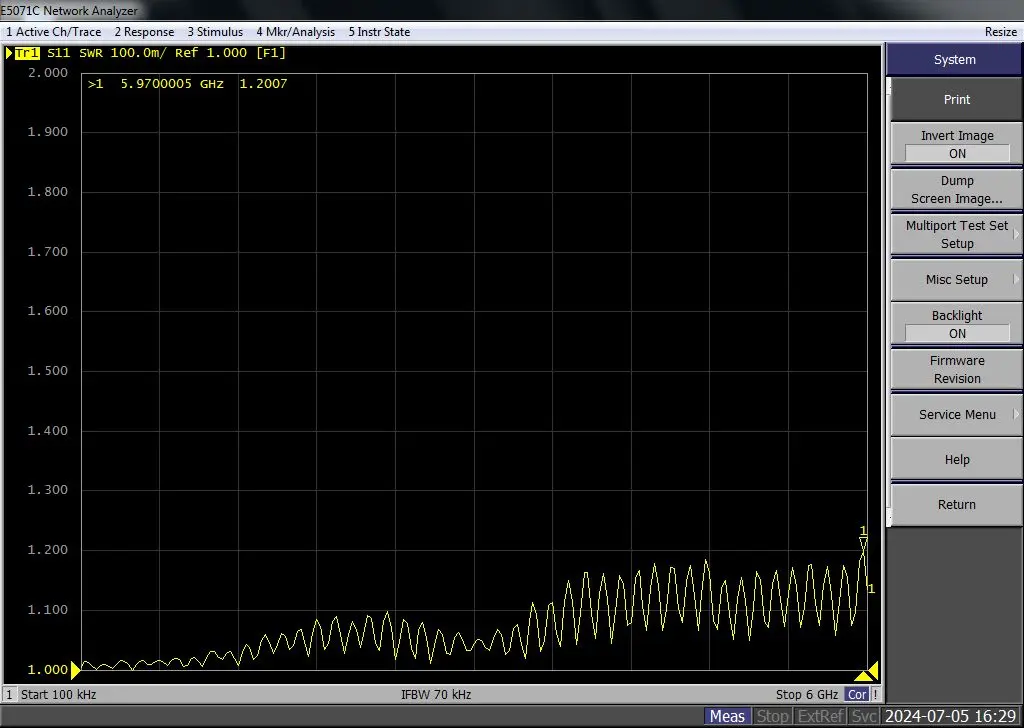The height and width of the screenshot is (728, 1024).
Task: Click the yellow reference marker on left axis
Action: coord(75,670)
